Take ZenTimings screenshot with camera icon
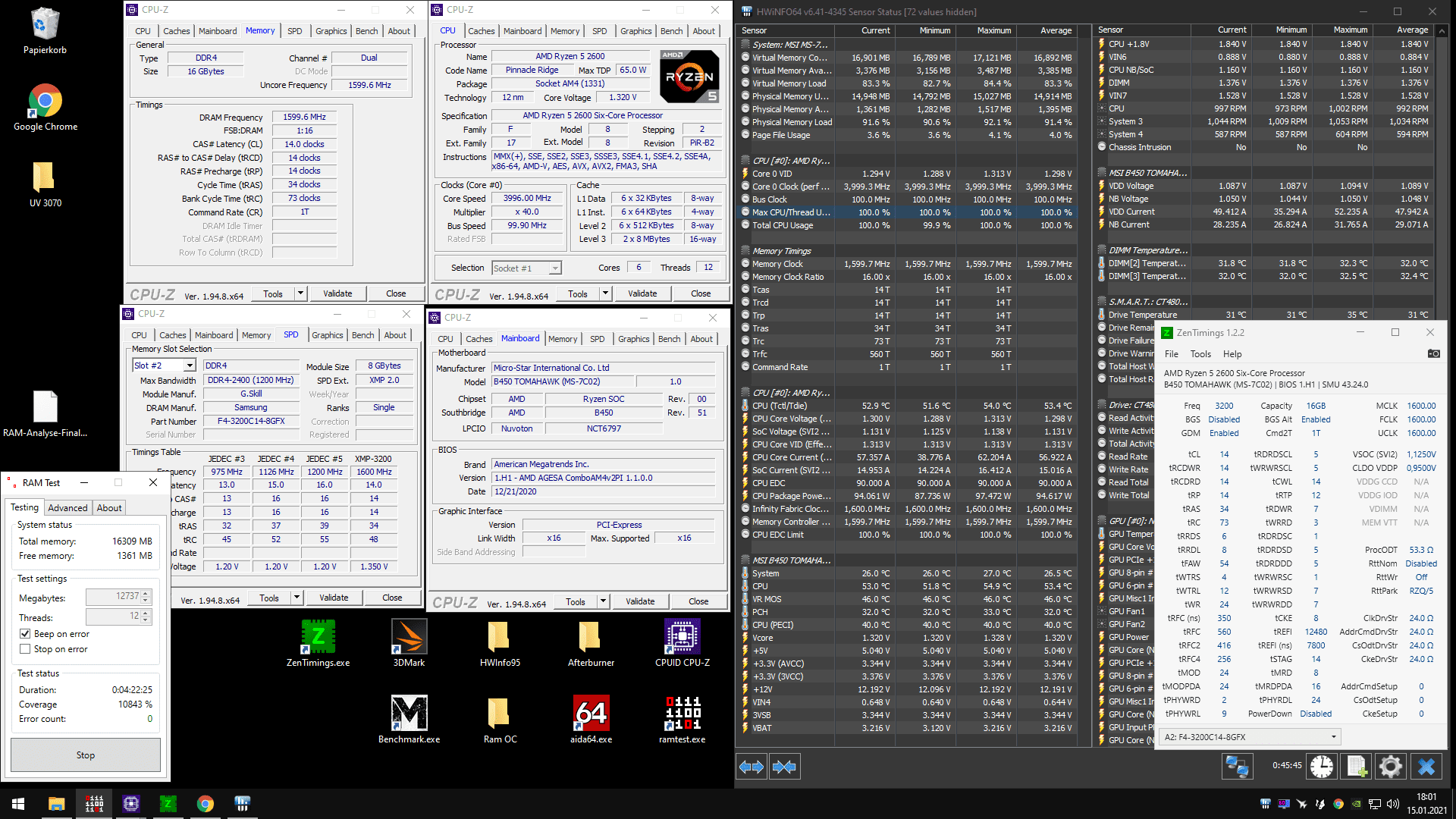Viewport: 1456px width, 819px height. pyautogui.click(x=1433, y=354)
